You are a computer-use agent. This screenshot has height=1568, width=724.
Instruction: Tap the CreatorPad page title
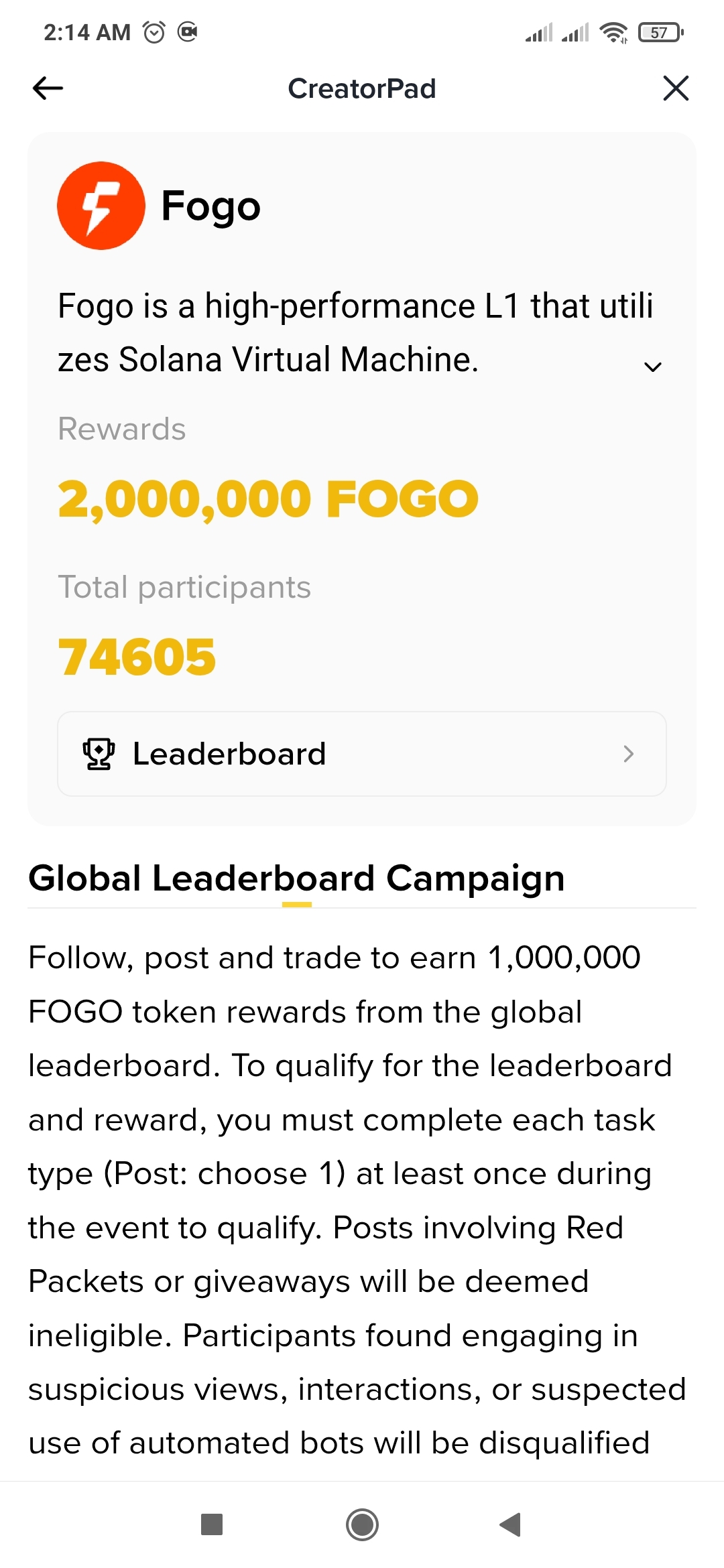click(362, 88)
